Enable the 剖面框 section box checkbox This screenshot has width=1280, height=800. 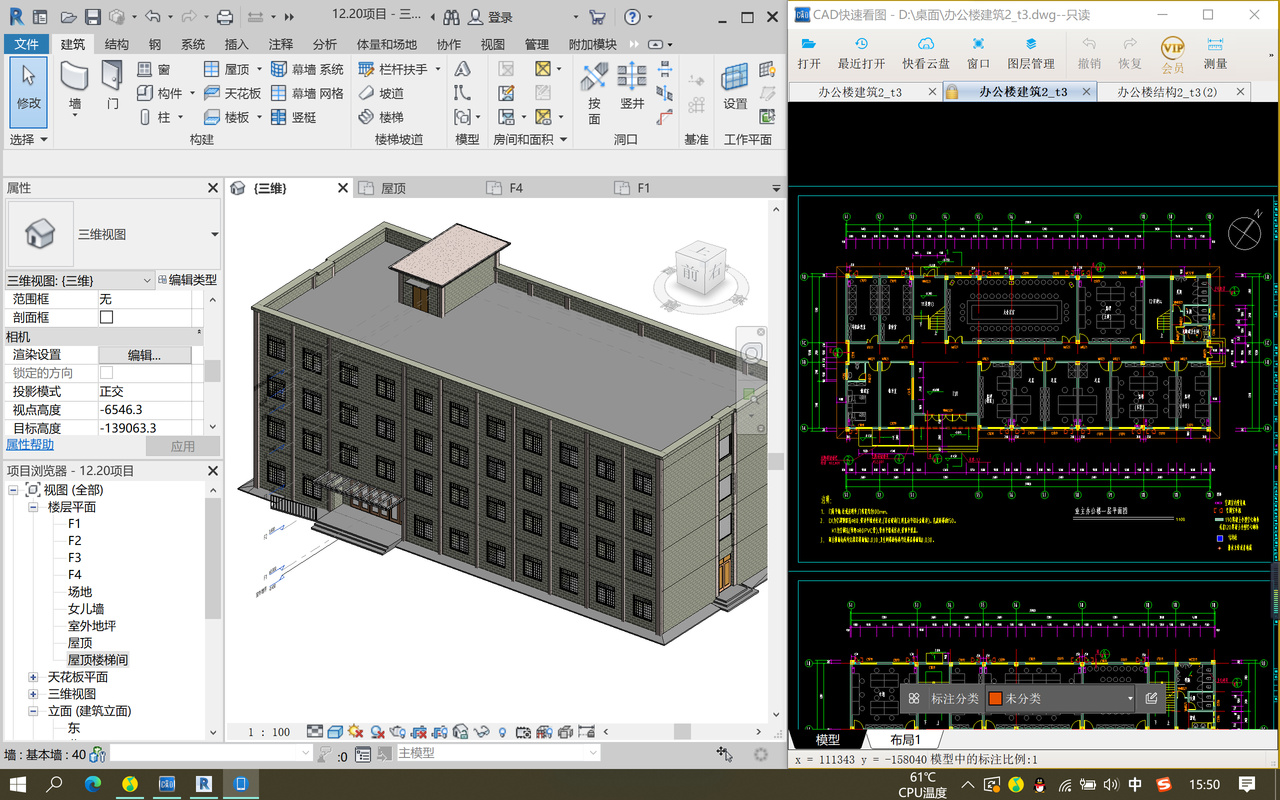pos(107,317)
